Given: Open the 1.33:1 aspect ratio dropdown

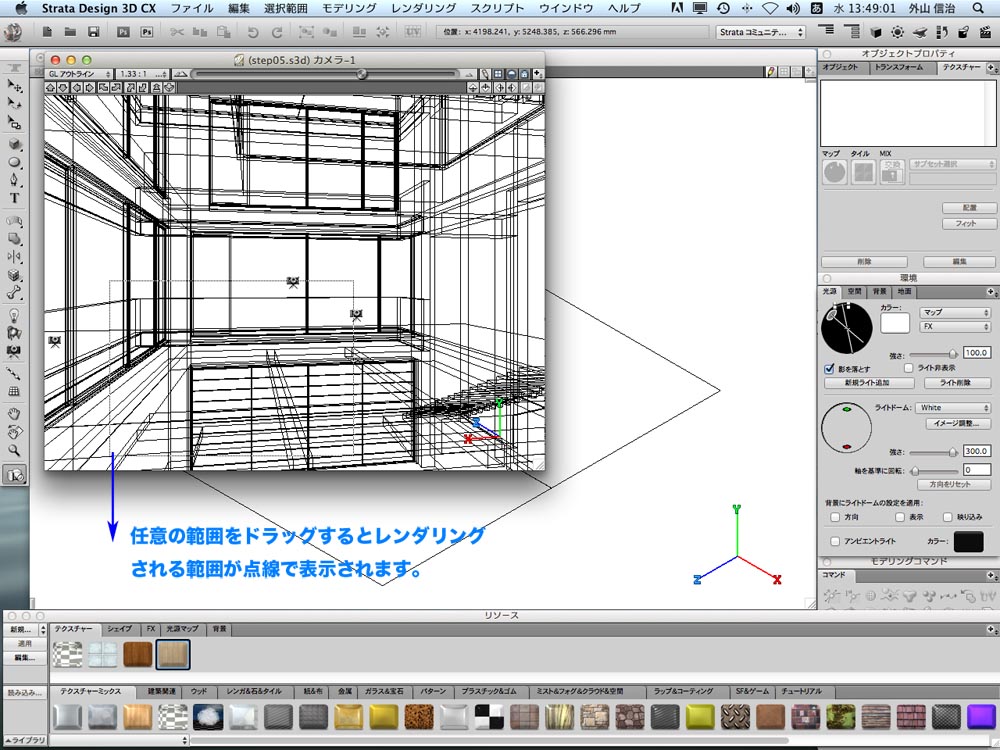Looking at the screenshot, I should tap(143, 74).
